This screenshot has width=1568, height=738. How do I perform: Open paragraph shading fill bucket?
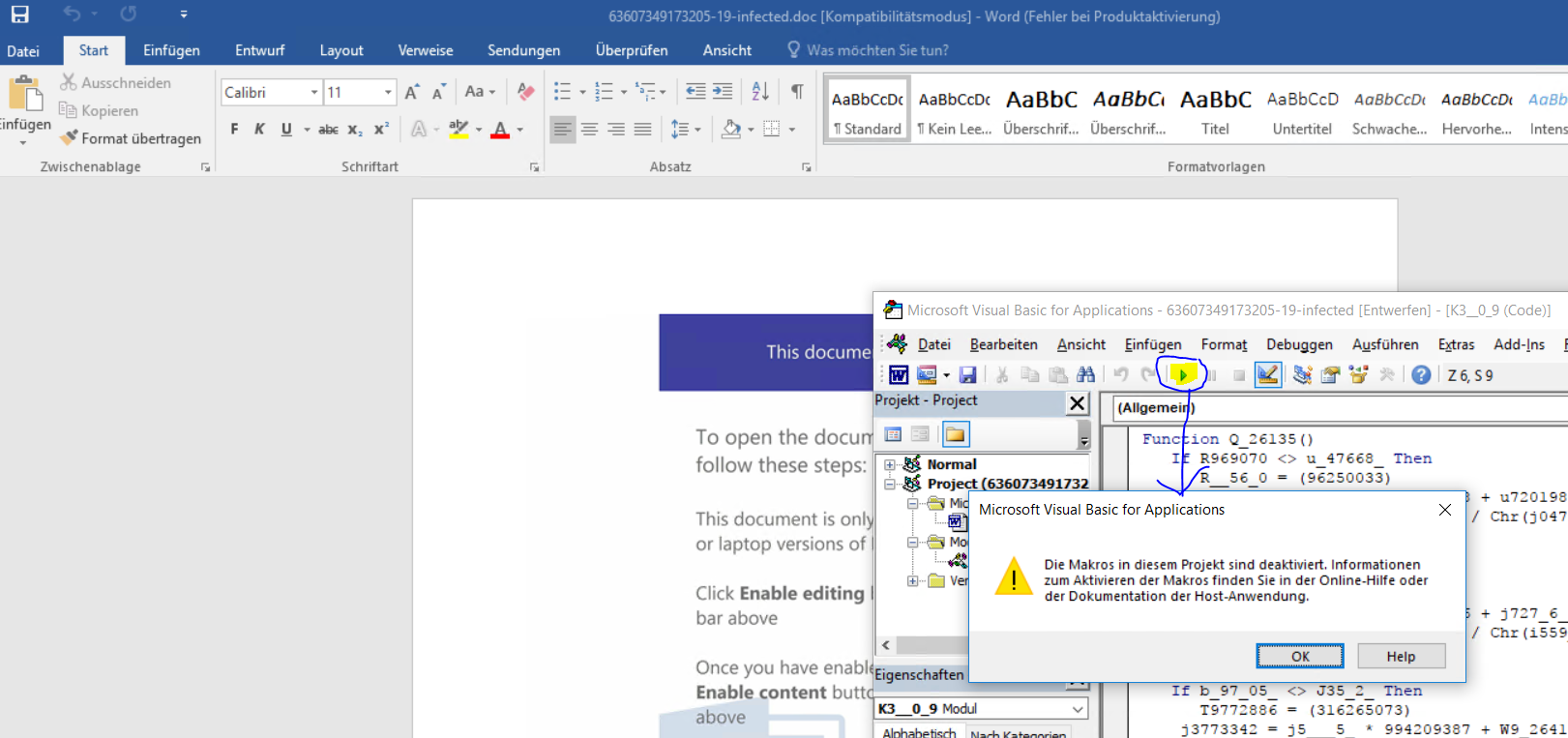[731, 129]
